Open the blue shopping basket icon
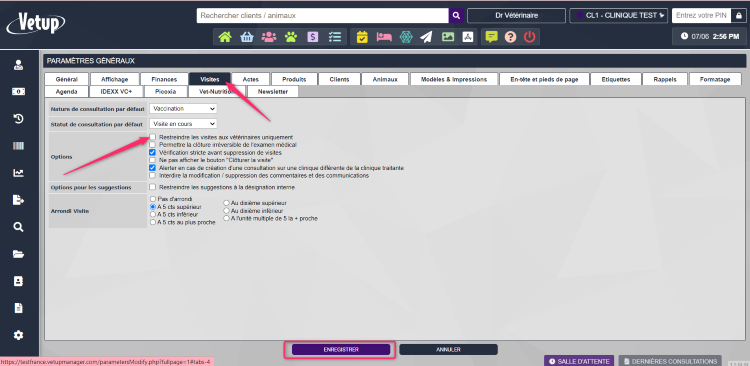This screenshot has width=750, height=366. [247, 37]
